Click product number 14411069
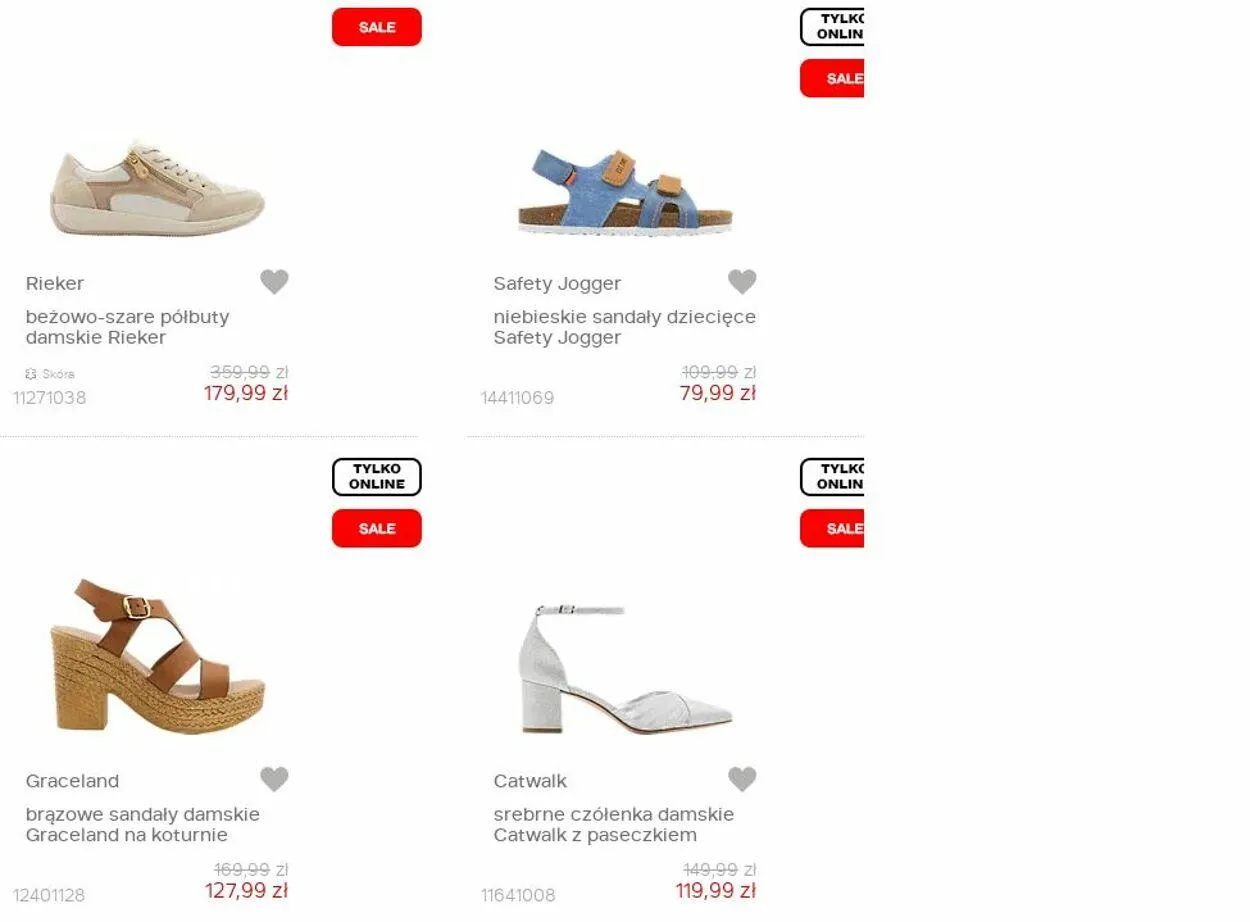Image resolution: width=1250 pixels, height=922 pixels. [x=517, y=398]
